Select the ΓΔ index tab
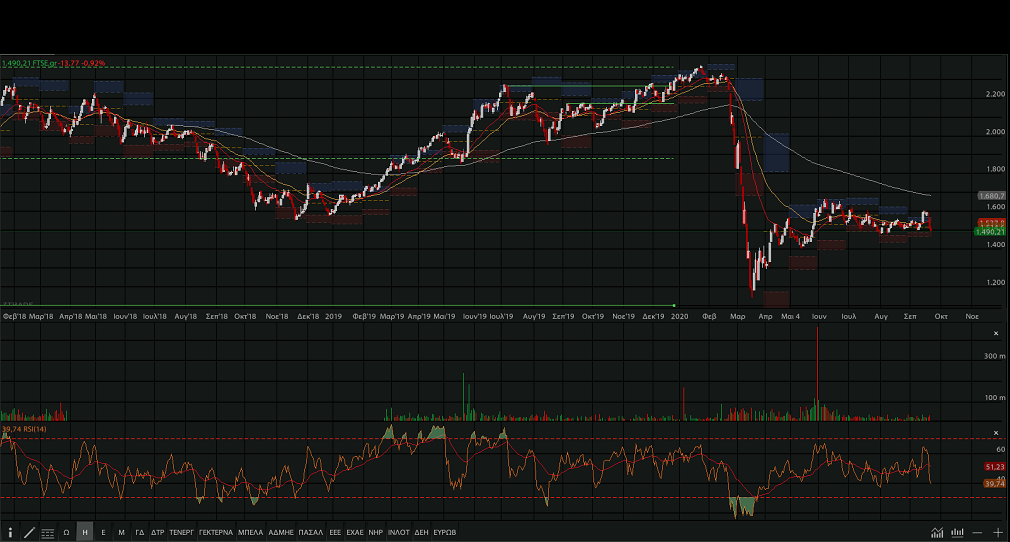This screenshot has width=1010, height=542. (x=140, y=533)
